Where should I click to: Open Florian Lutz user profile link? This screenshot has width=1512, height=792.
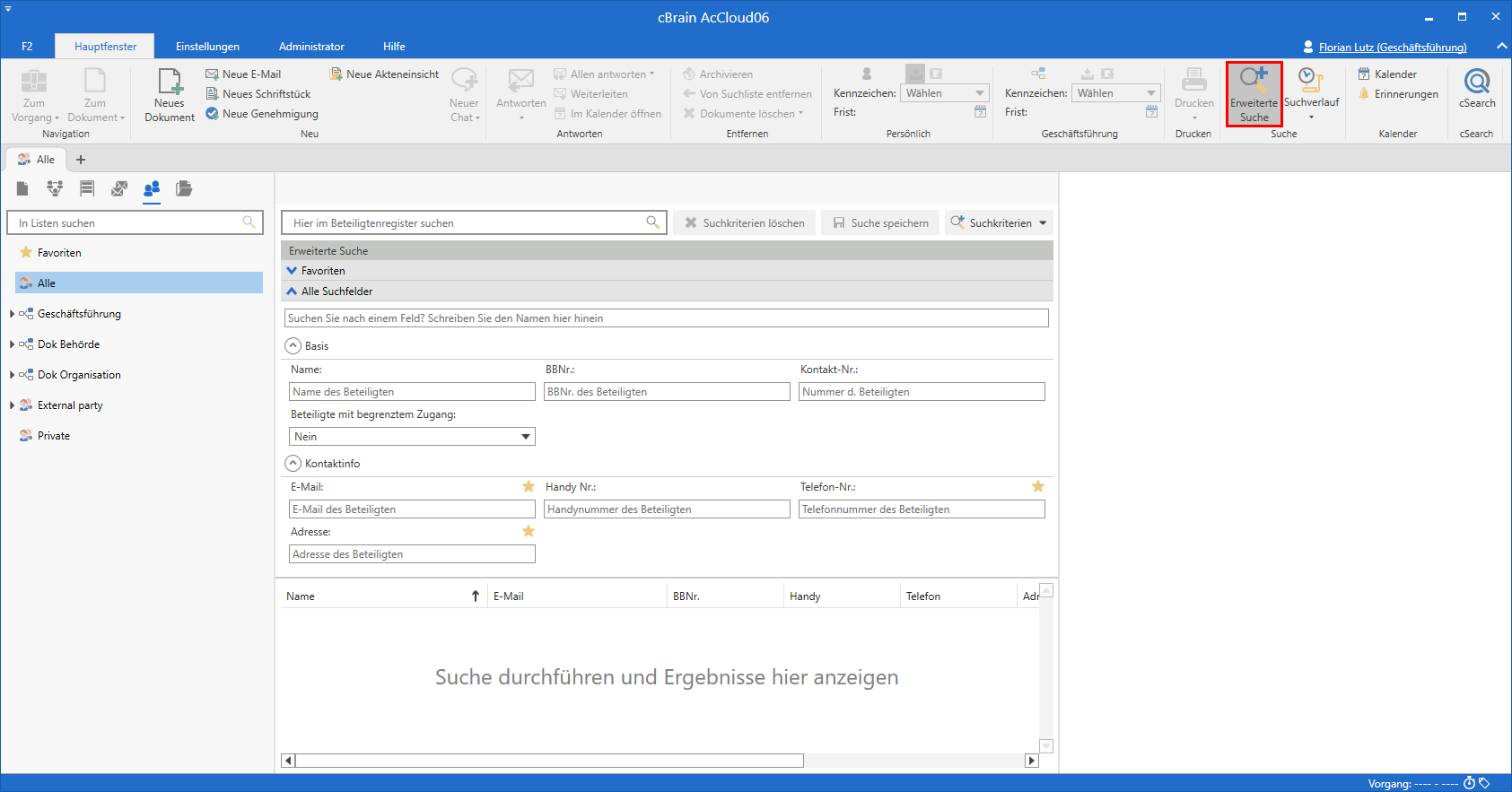point(1392,47)
